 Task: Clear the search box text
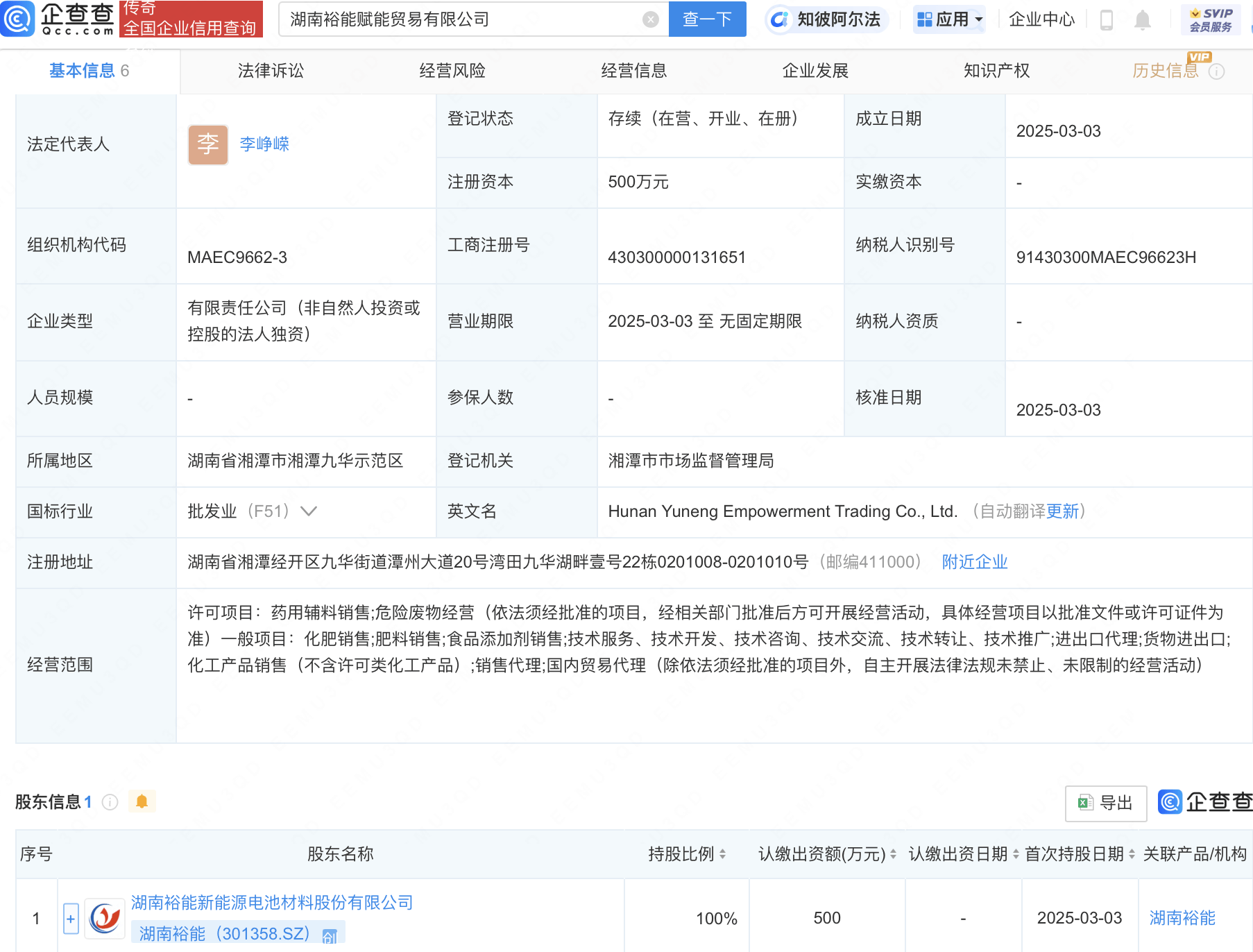tap(650, 19)
